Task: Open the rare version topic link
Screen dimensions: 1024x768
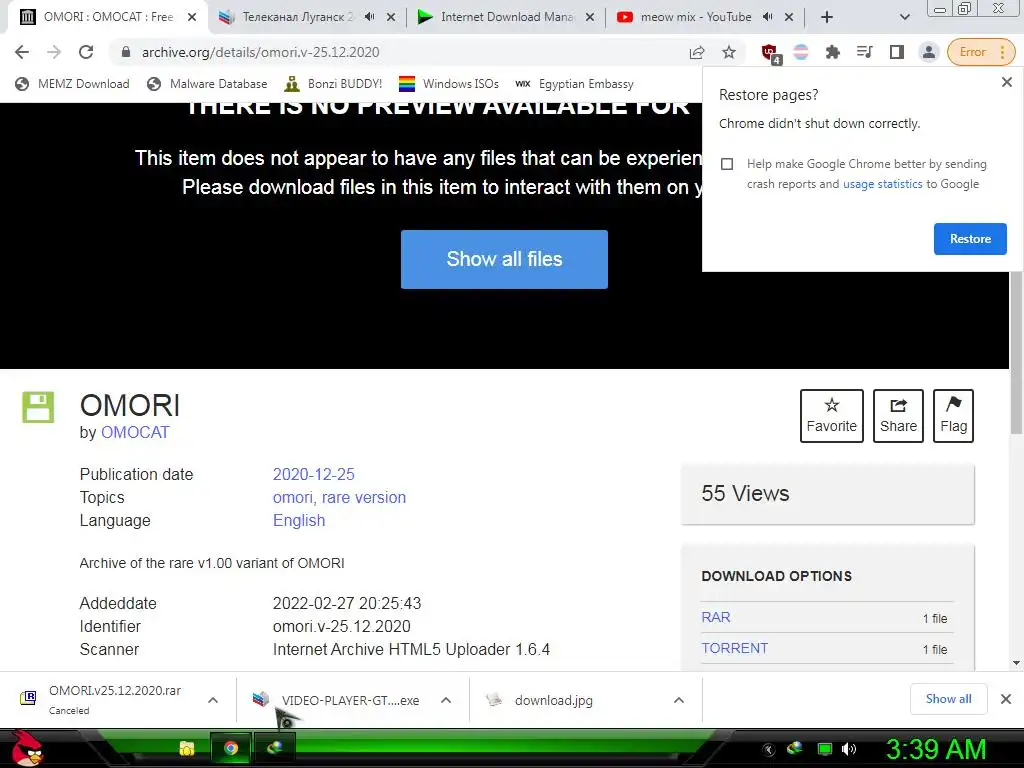Action: [364, 498]
